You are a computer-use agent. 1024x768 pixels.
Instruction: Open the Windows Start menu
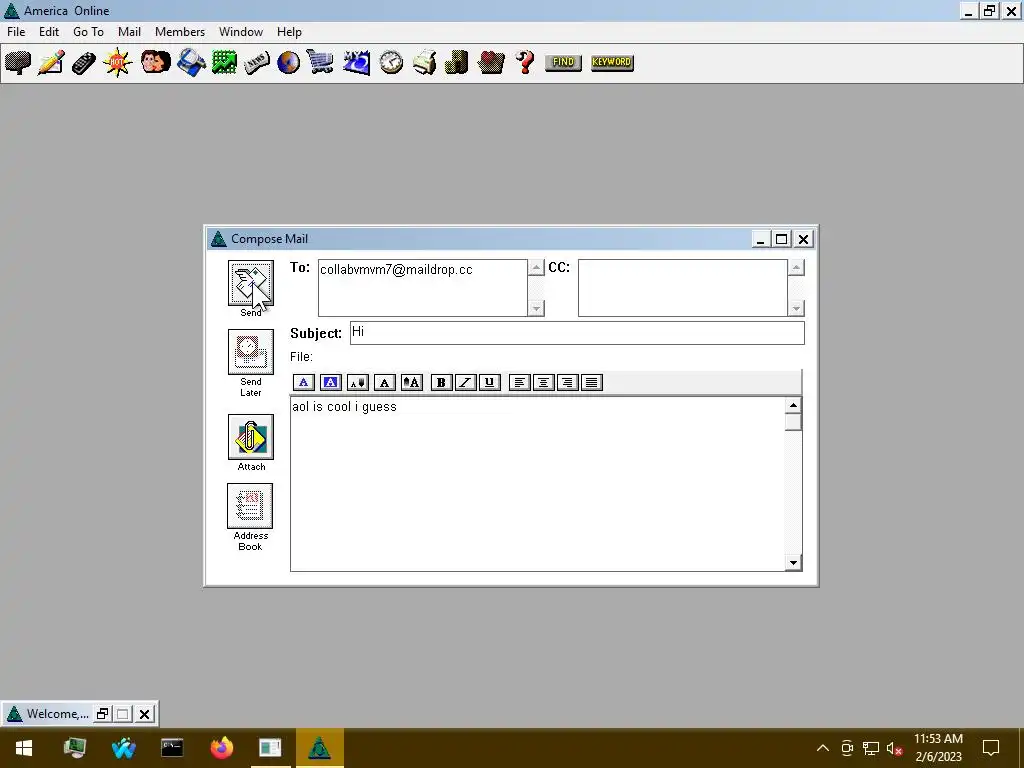point(24,748)
